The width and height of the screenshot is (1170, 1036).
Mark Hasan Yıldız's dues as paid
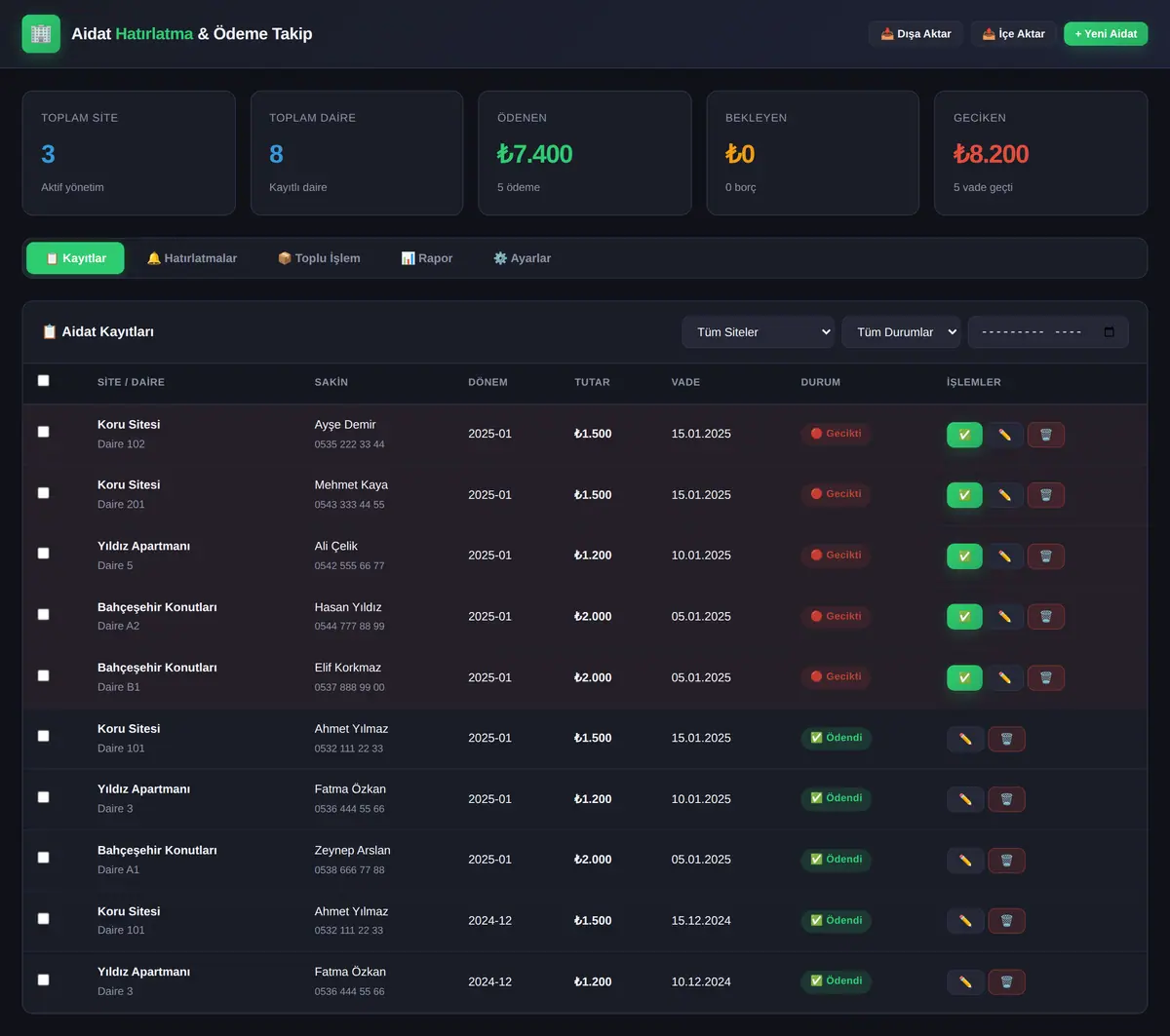click(964, 617)
